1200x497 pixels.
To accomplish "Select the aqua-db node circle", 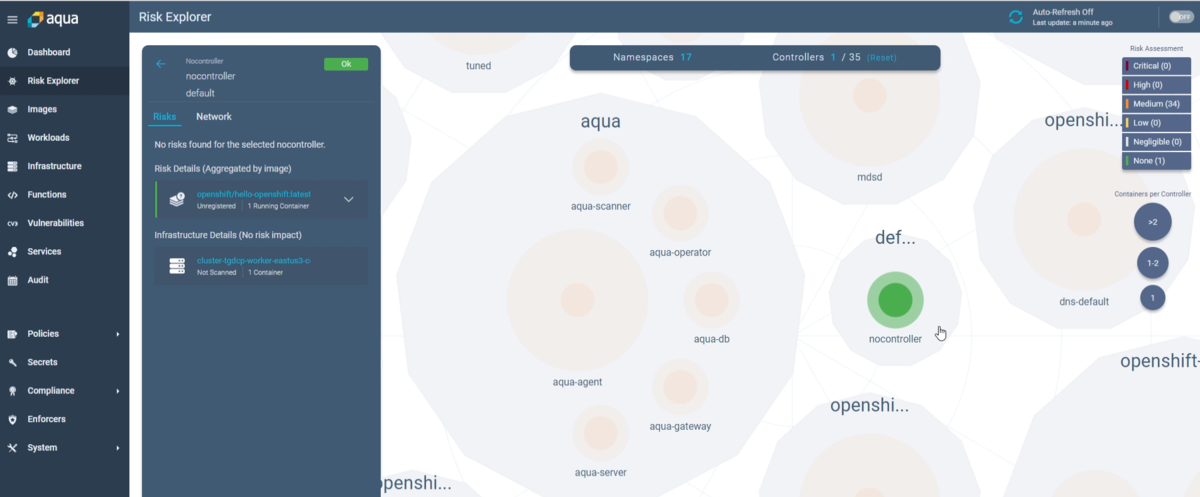I will click(711, 299).
